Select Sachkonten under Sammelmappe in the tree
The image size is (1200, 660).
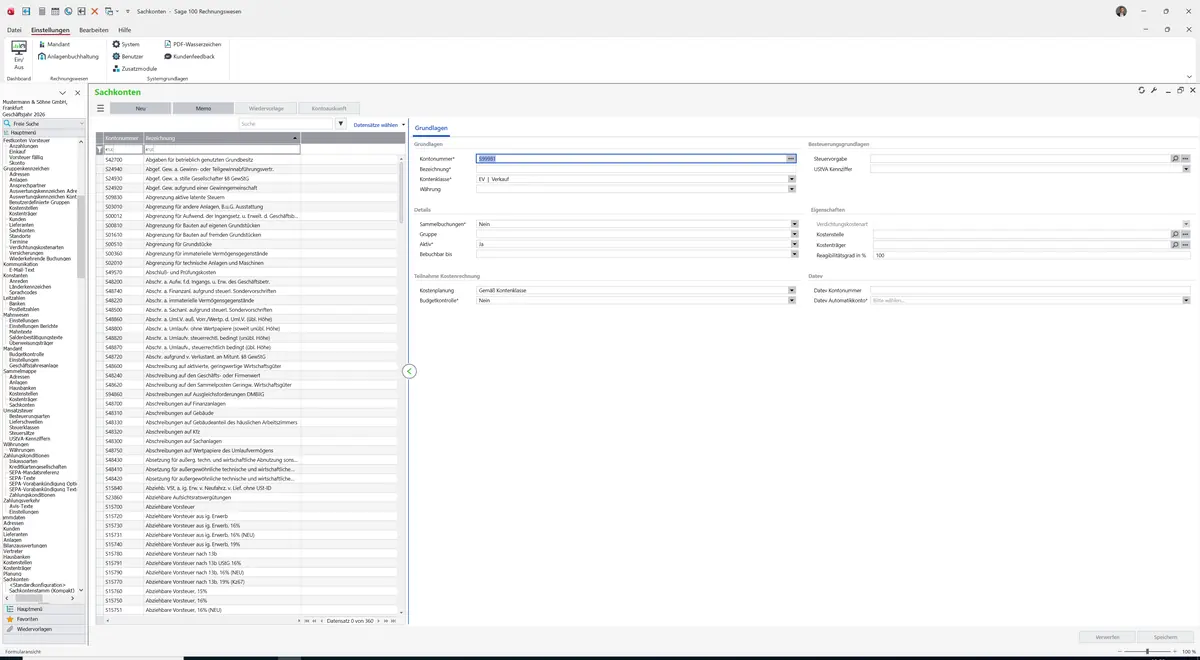[x=22, y=405]
